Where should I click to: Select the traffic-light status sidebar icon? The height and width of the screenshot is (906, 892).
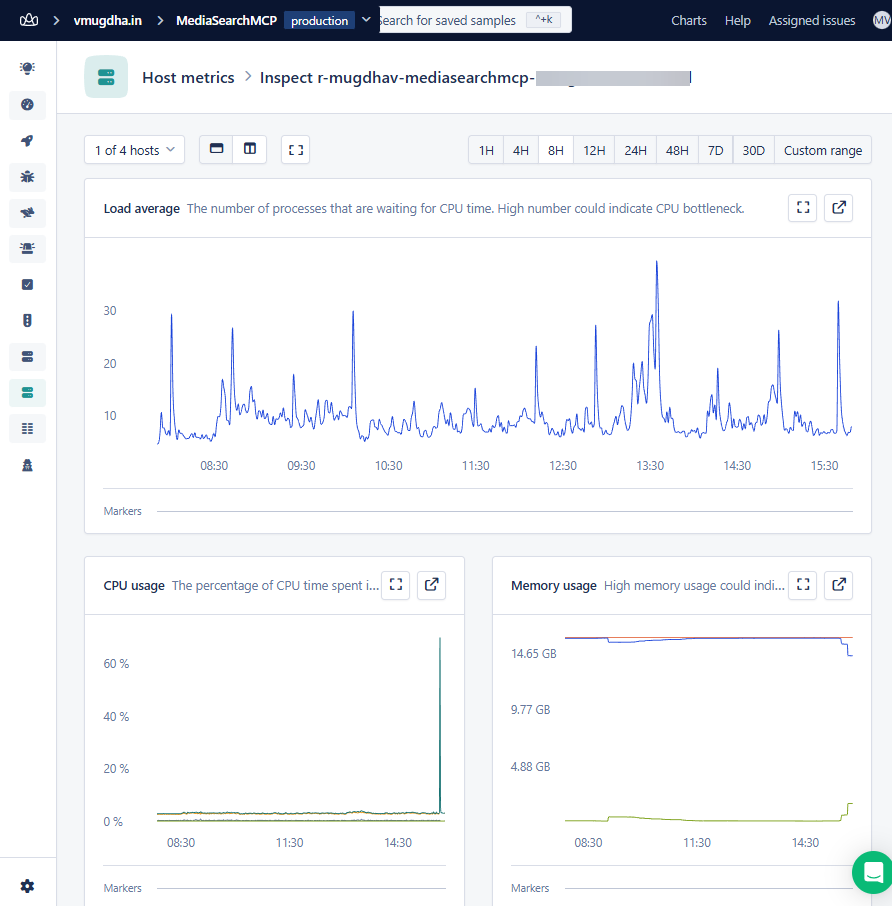(x=27, y=320)
